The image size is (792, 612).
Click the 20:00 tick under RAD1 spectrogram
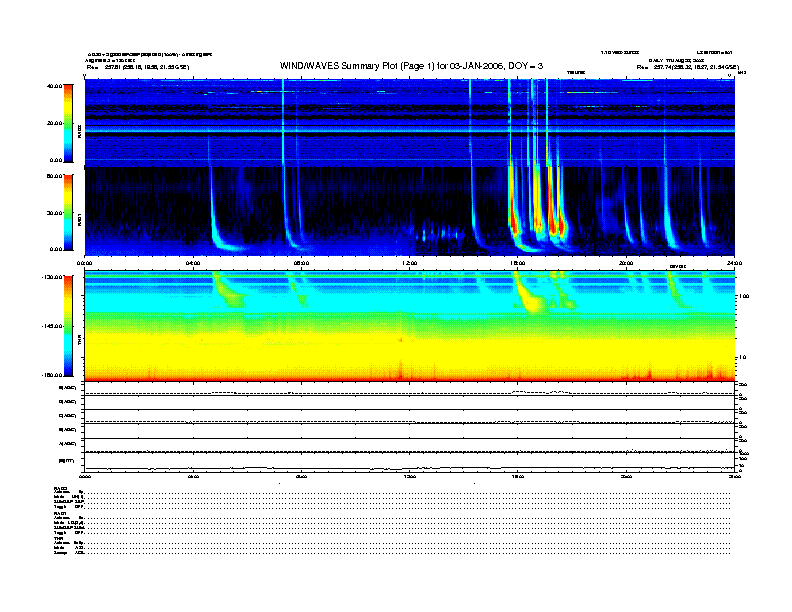[x=626, y=263]
